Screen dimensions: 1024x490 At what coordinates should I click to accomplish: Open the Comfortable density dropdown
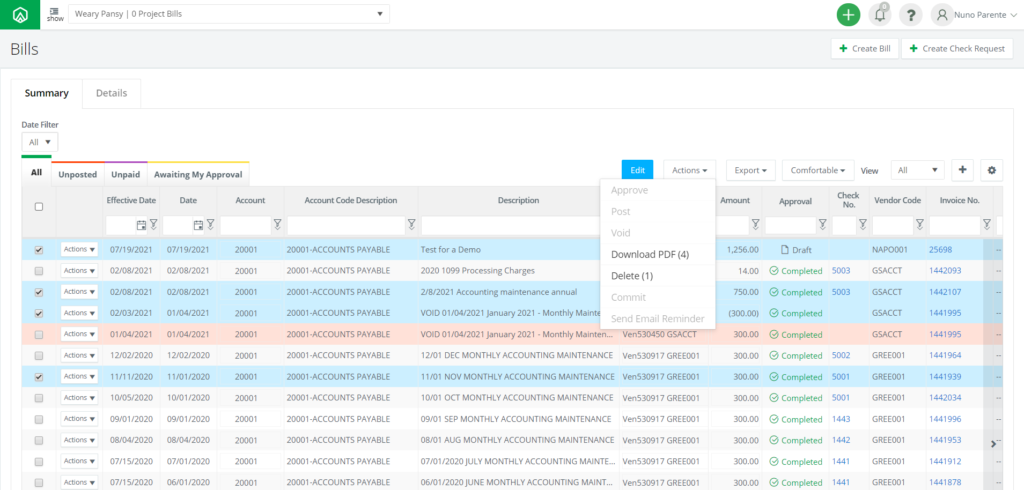[x=818, y=170]
